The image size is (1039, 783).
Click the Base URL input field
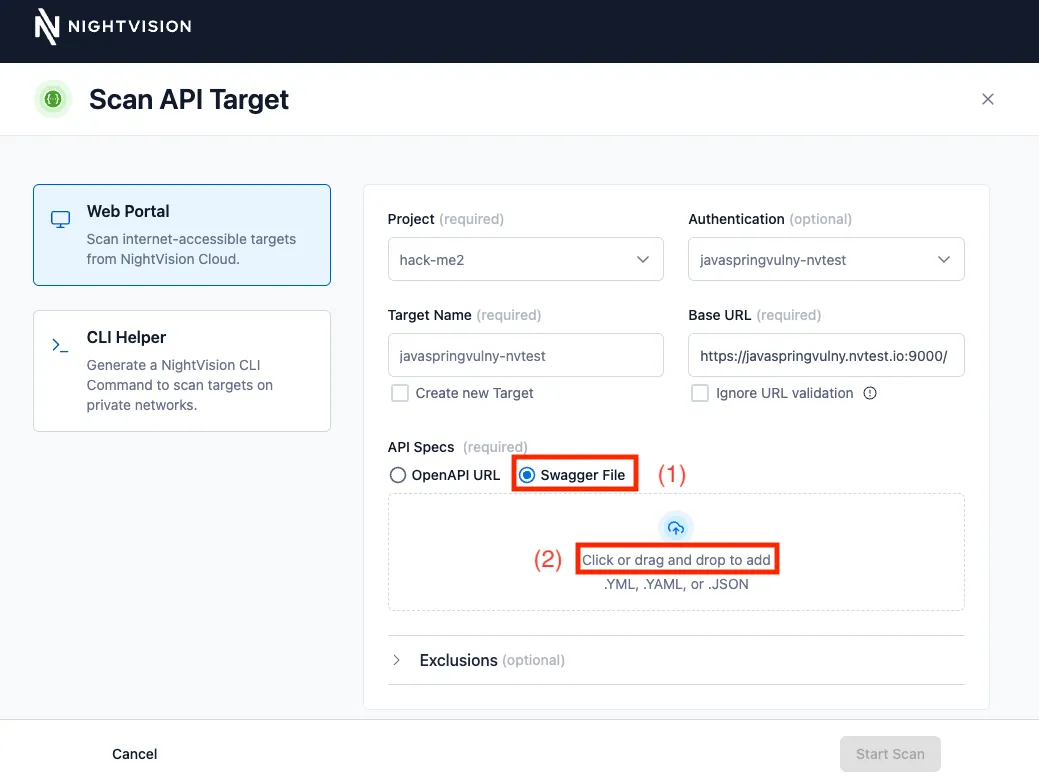click(826, 355)
